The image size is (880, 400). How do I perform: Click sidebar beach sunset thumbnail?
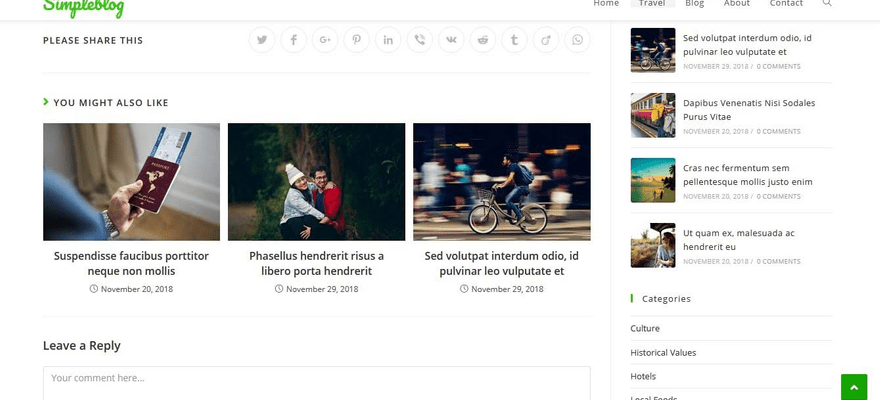[x=653, y=181]
